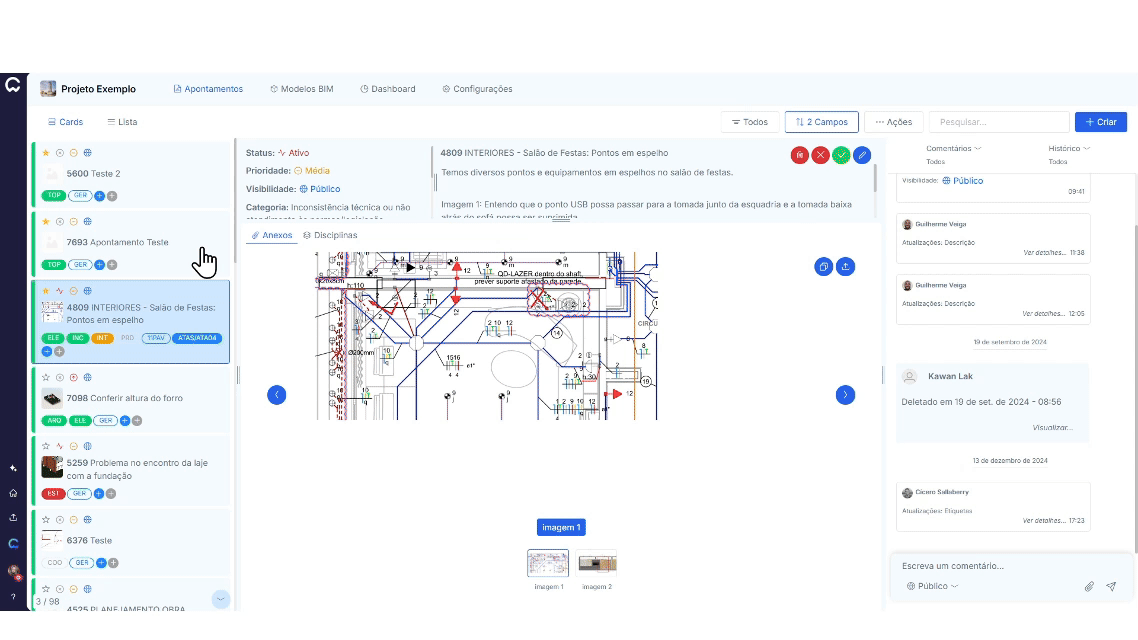Select the Anexos tab
This screenshot has height=640, width=1138.
pos(271,235)
